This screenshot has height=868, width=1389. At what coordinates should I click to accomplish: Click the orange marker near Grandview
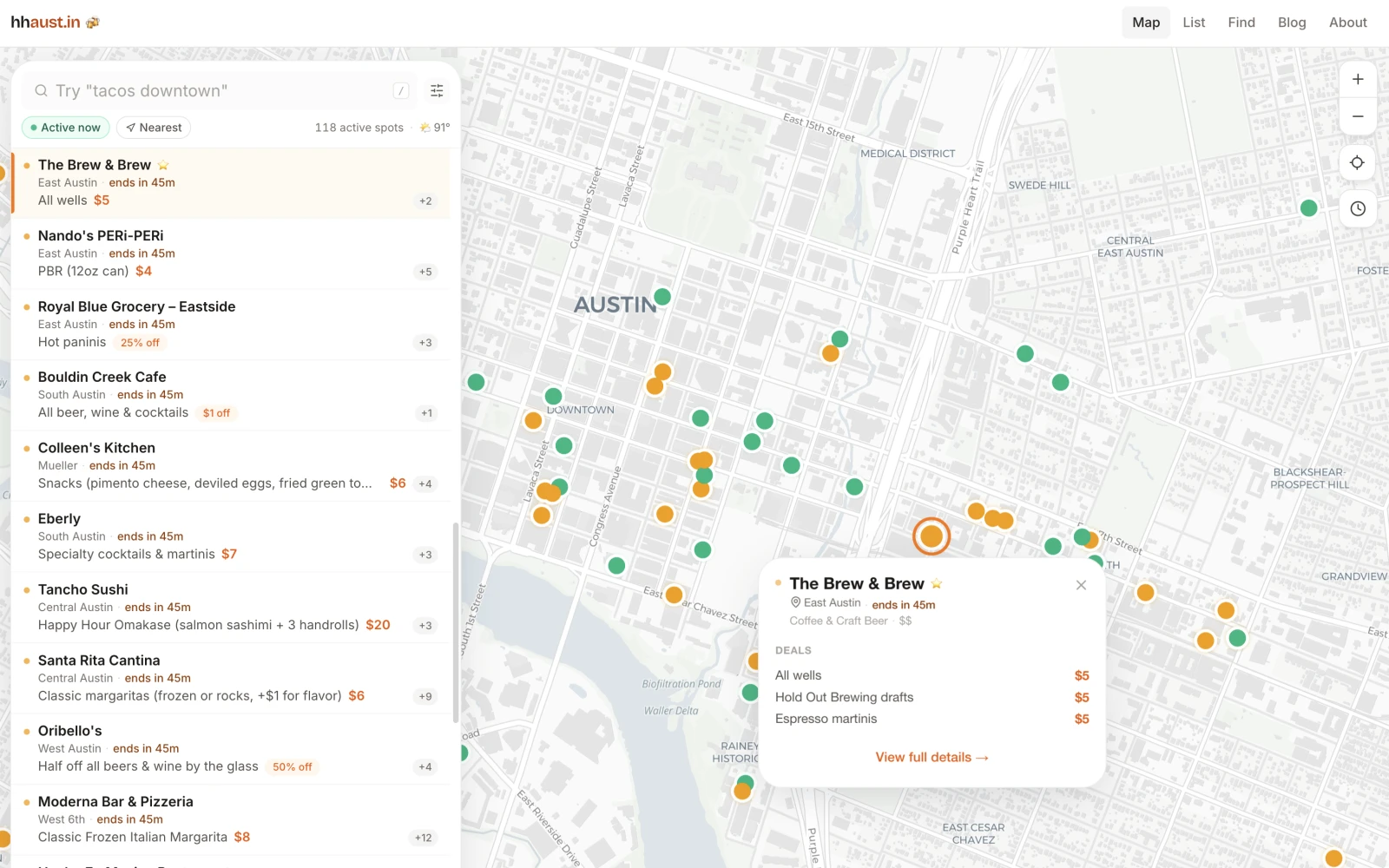1226,610
